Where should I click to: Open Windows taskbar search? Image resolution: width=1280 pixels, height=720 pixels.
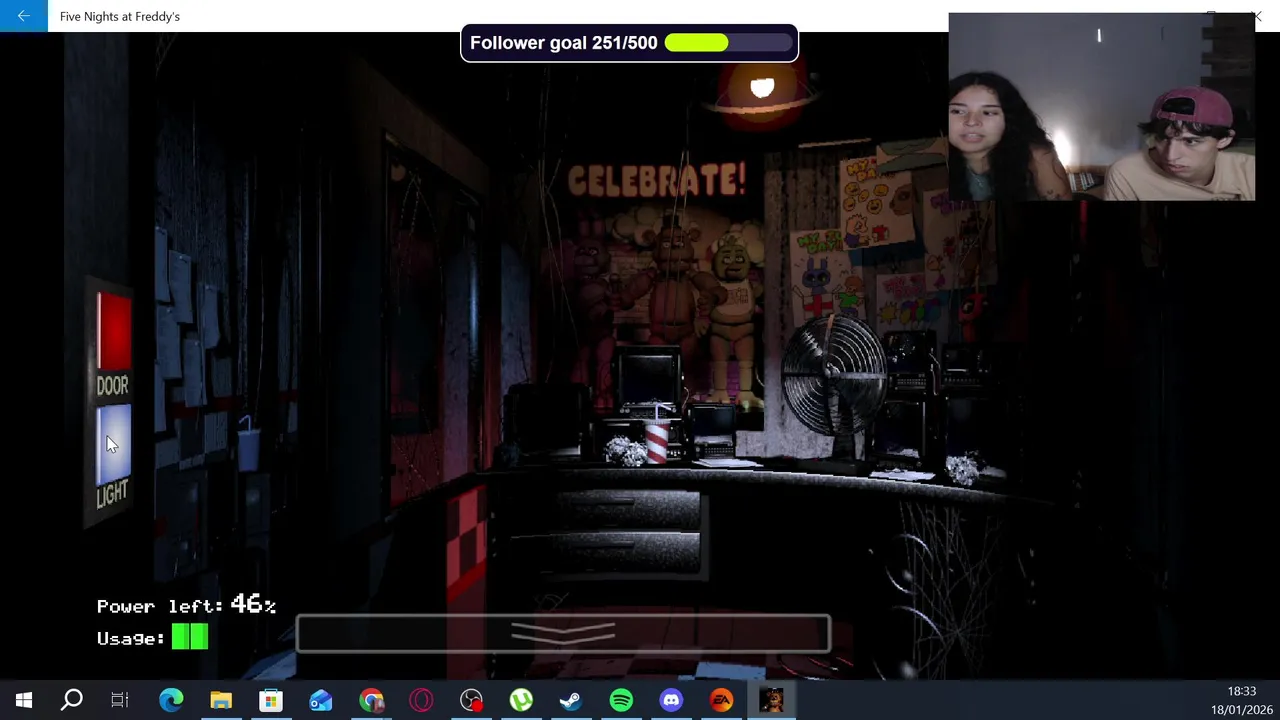click(x=72, y=700)
